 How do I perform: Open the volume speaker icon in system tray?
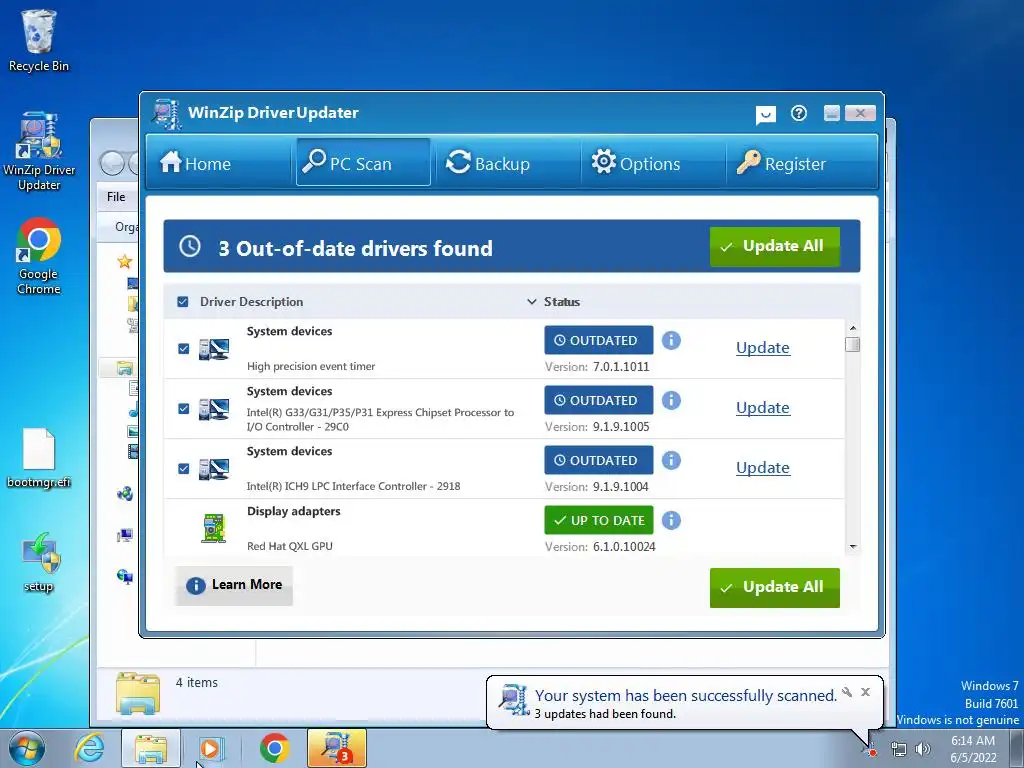coord(922,749)
